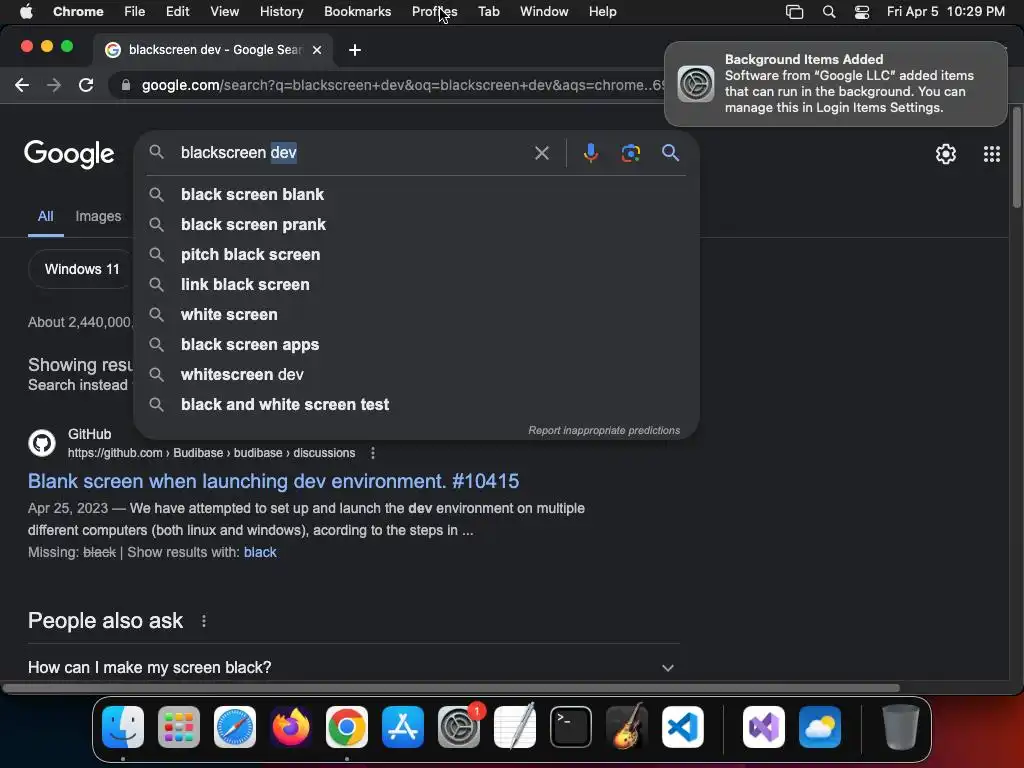Switch to the Images tab
The image size is (1024, 768).
click(98, 216)
